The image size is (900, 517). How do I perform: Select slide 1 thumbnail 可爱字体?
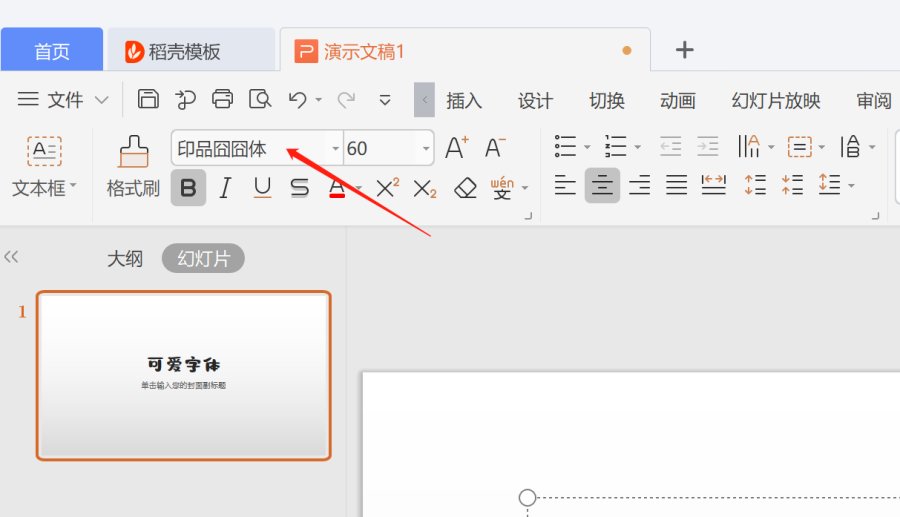tap(183, 375)
